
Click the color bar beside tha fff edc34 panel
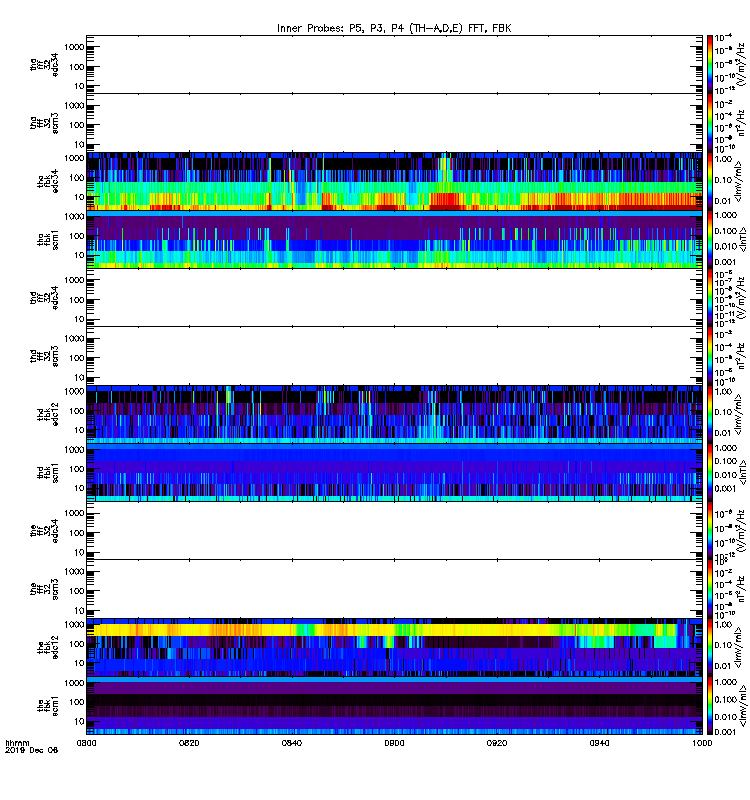coord(709,65)
